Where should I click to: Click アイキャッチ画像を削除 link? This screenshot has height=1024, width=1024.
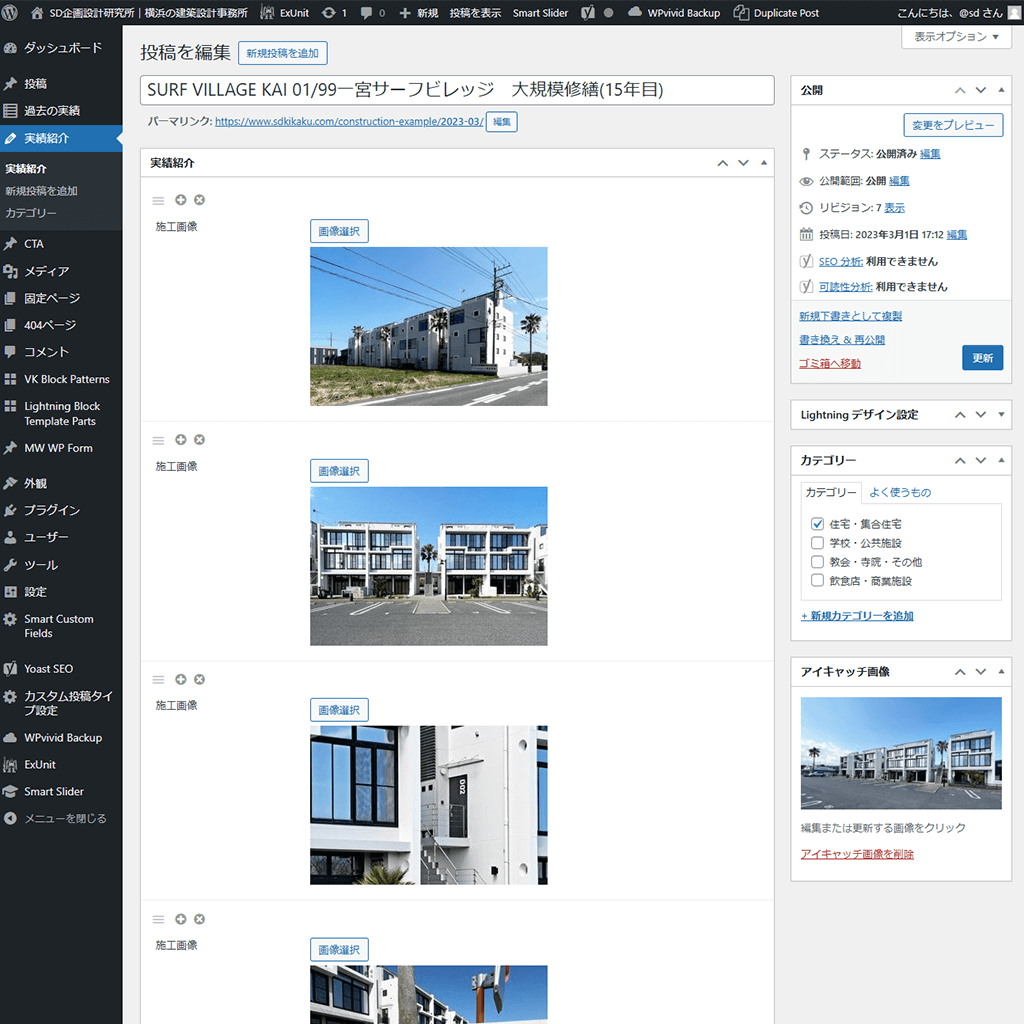857,854
